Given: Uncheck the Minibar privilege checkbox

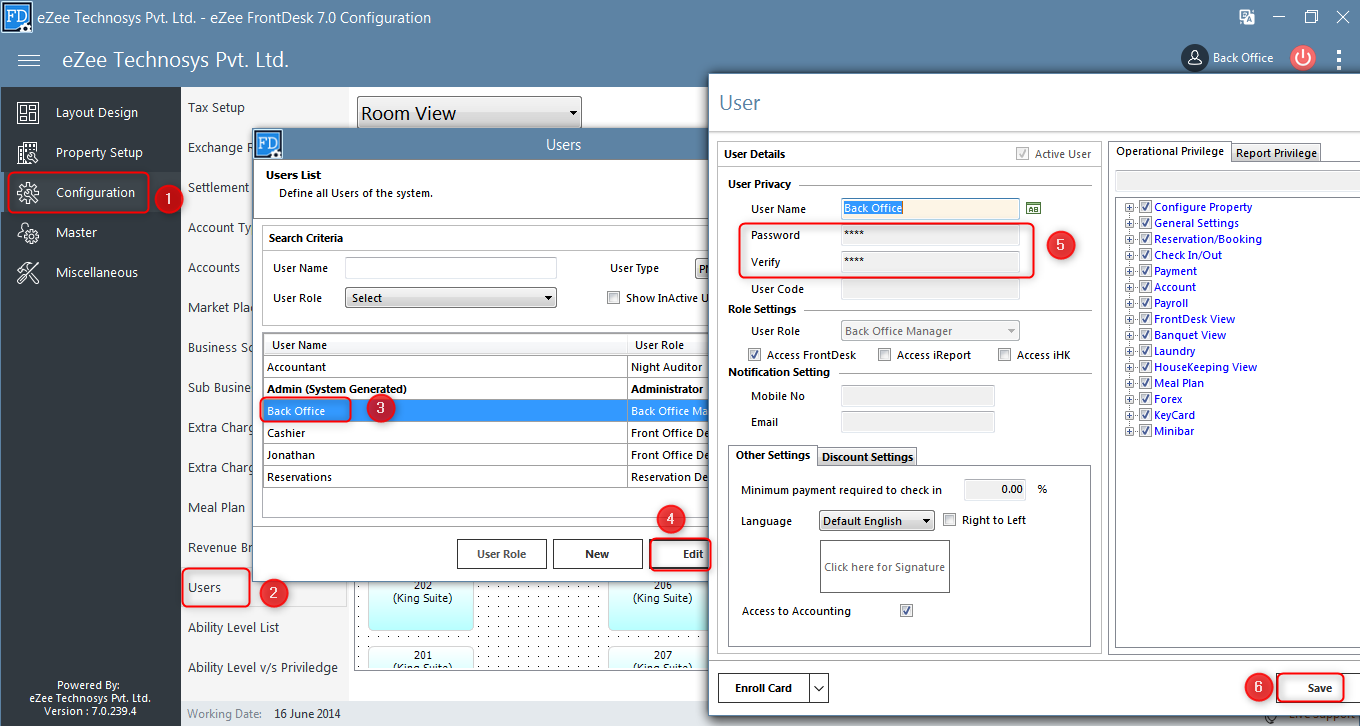Looking at the screenshot, I should tap(1146, 431).
